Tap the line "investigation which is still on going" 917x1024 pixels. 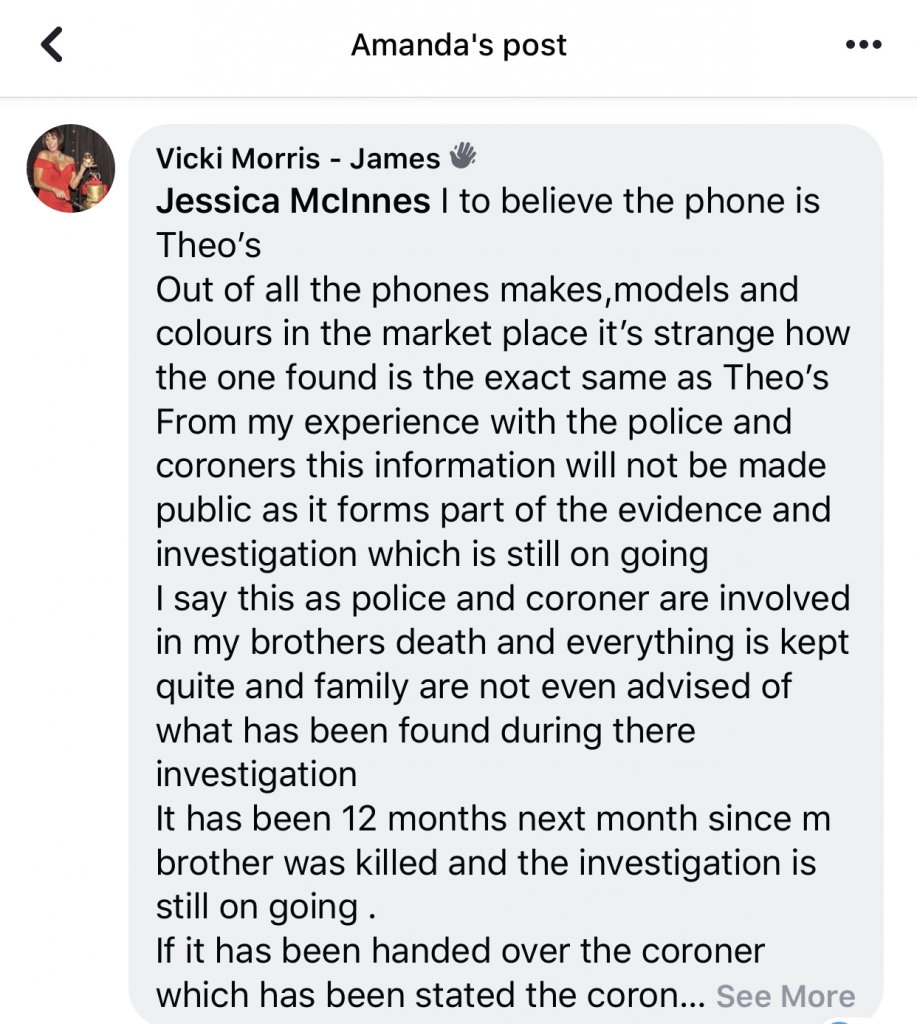tap(432, 553)
